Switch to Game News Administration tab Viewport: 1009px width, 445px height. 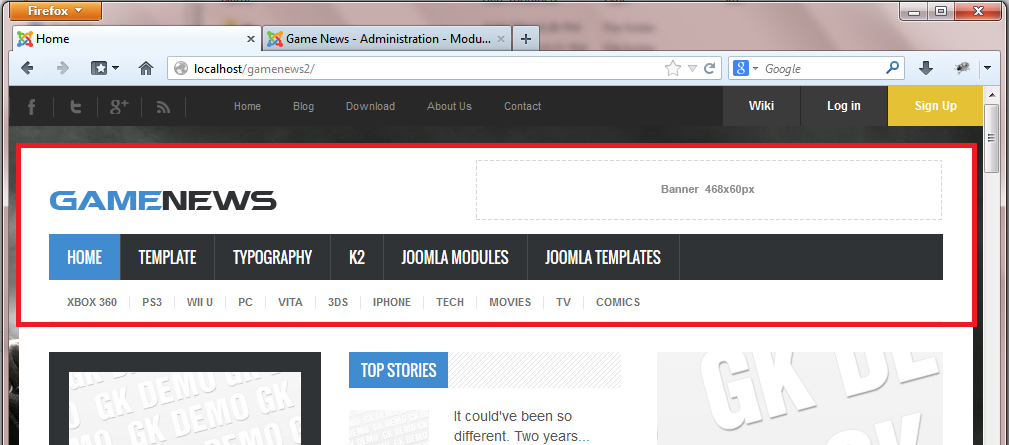point(387,39)
